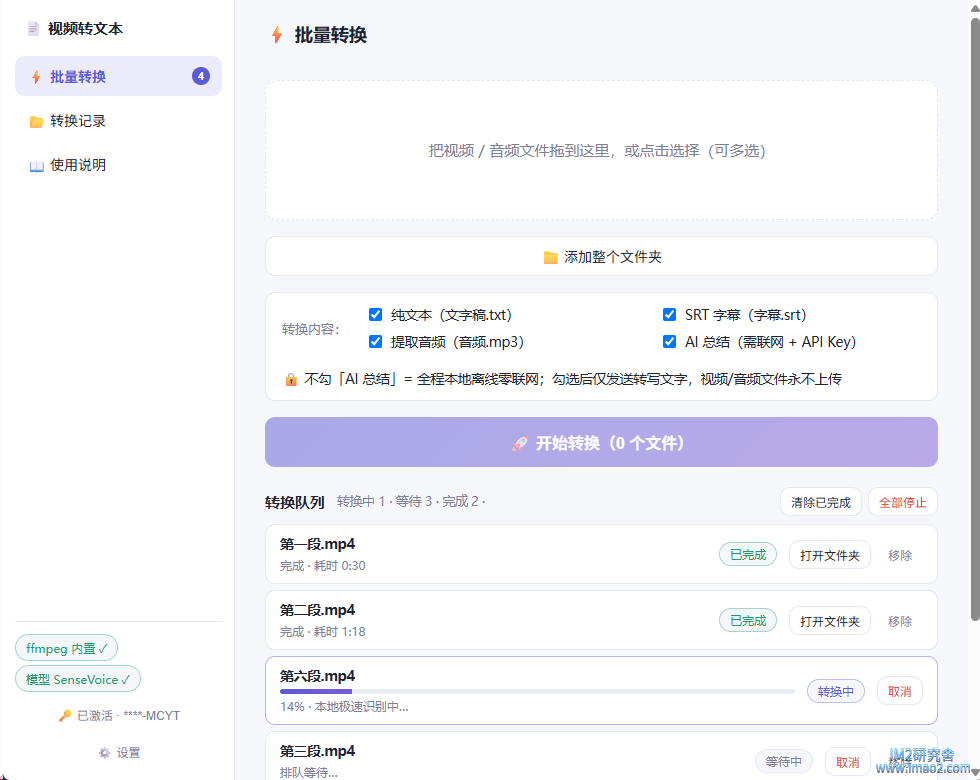This screenshot has width=980, height=780.
Task: Open folder for 第二段.mp4
Action: coord(829,621)
